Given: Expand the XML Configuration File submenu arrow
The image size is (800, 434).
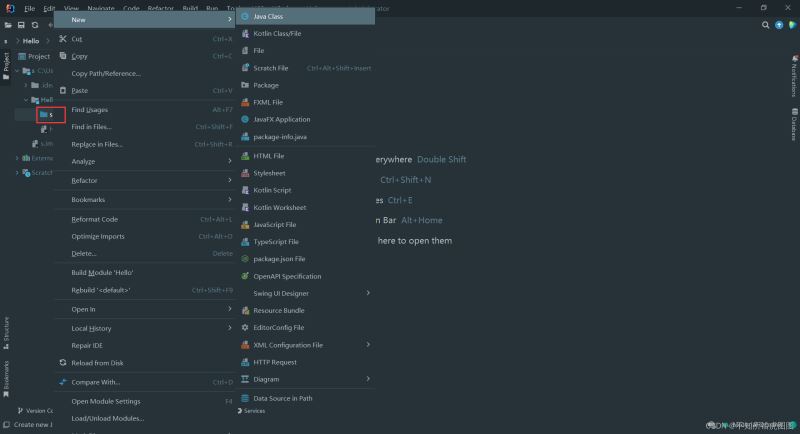Looking at the screenshot, I should [x=368, y=345].
